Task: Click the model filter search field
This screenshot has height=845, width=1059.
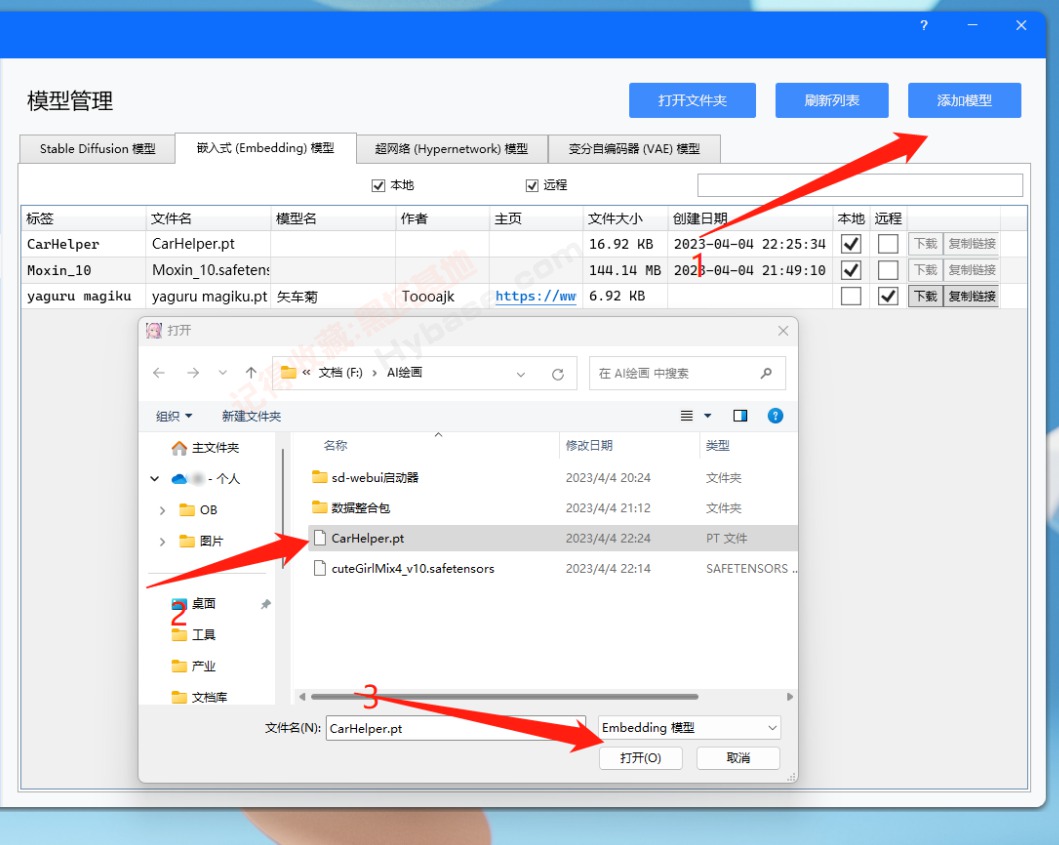Action: click(860, 185)
